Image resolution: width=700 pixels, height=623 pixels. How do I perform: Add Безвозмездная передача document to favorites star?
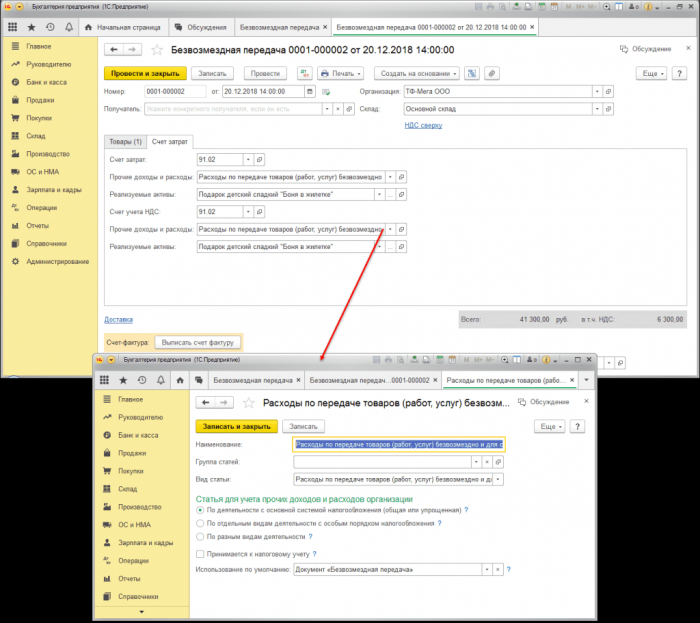click(157, 48)
